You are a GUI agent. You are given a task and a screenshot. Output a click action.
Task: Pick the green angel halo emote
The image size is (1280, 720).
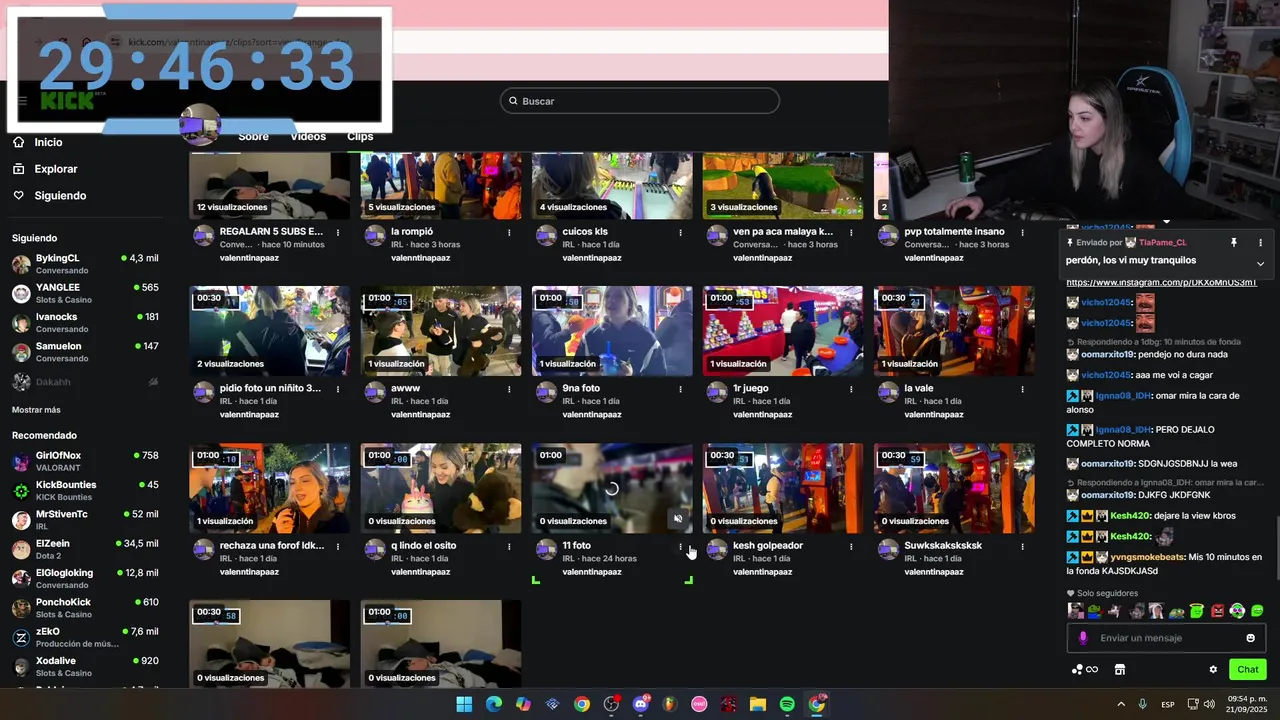coord(1197,610)
